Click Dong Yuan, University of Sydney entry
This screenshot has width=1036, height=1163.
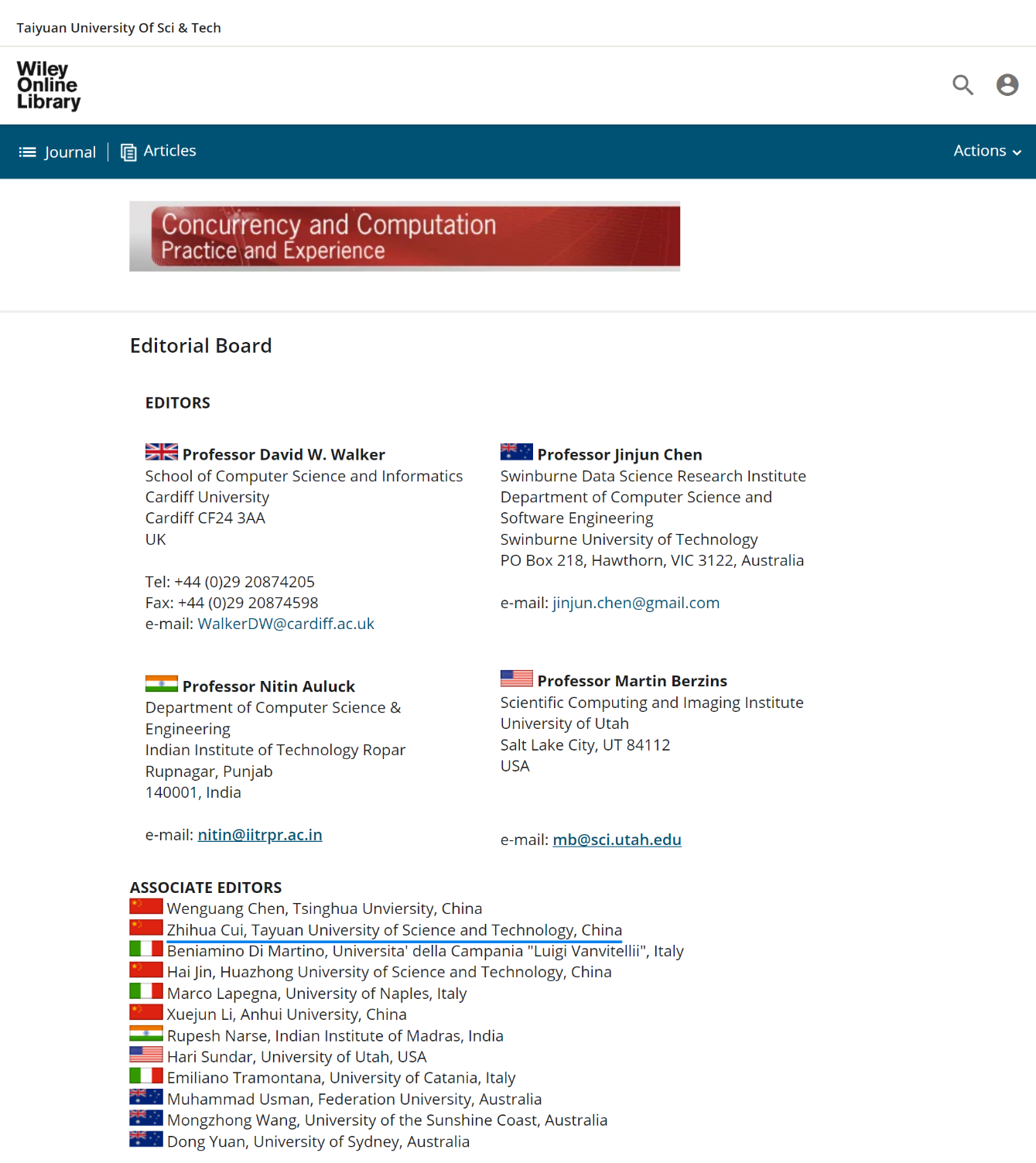click(319, 1141)
